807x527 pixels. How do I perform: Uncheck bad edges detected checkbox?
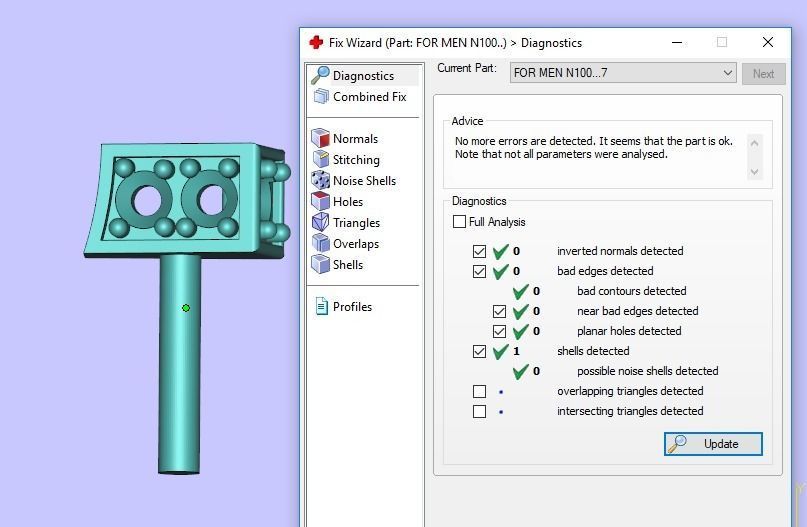click(x=479, y=271)
